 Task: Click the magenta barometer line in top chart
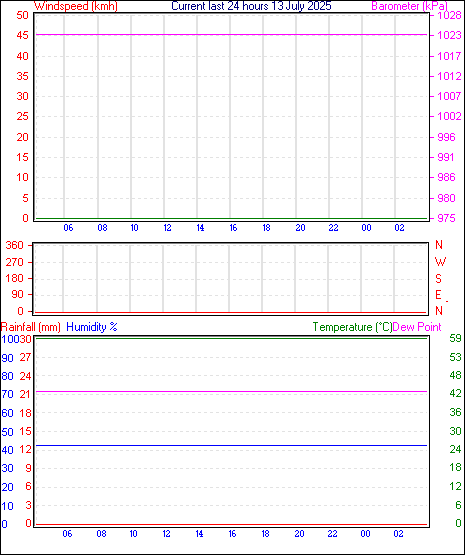click(x=231, y=35)
